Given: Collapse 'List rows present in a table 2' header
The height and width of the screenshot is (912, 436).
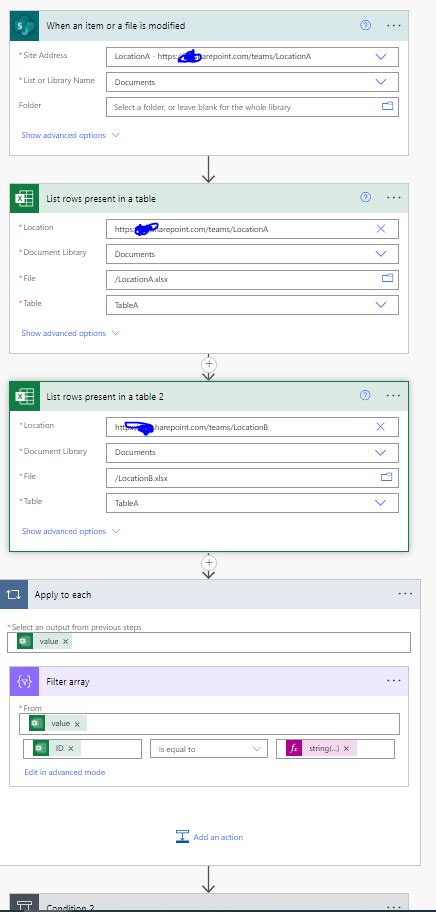Looking at the screenshot, I should pyautogui.click(x=209, y=396).
